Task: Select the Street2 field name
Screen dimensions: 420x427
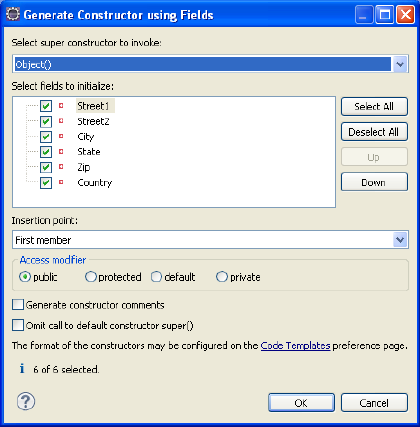Action: pos(93,121)
